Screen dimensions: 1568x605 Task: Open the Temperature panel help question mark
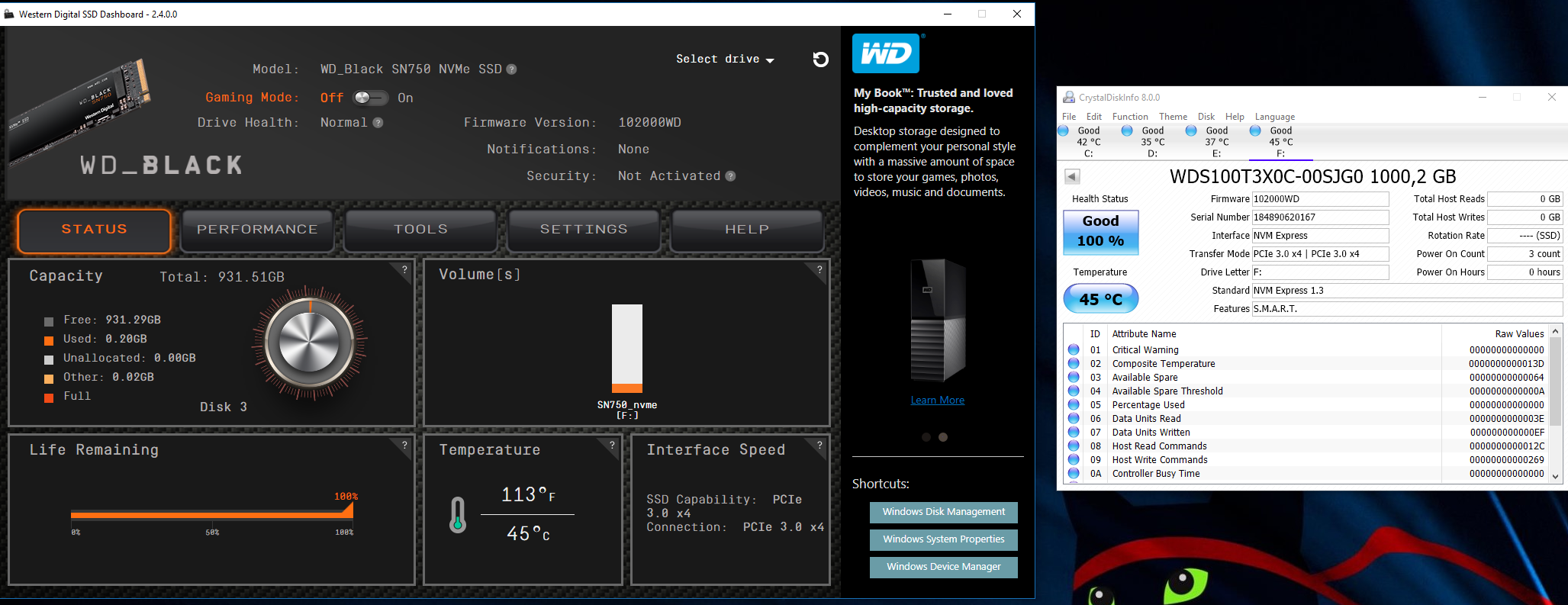coord(612,445)
